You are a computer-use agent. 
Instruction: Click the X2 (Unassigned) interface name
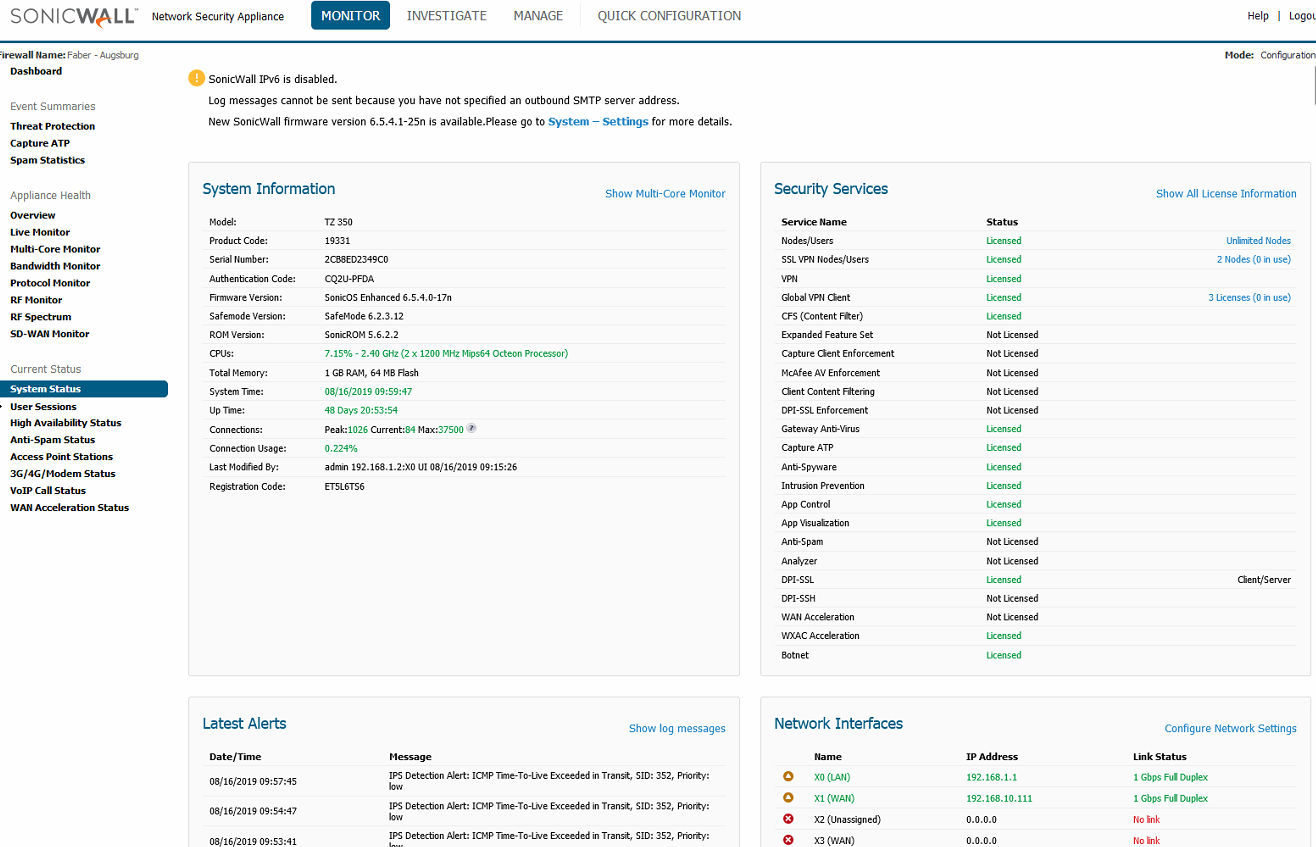tap(847, 820)
